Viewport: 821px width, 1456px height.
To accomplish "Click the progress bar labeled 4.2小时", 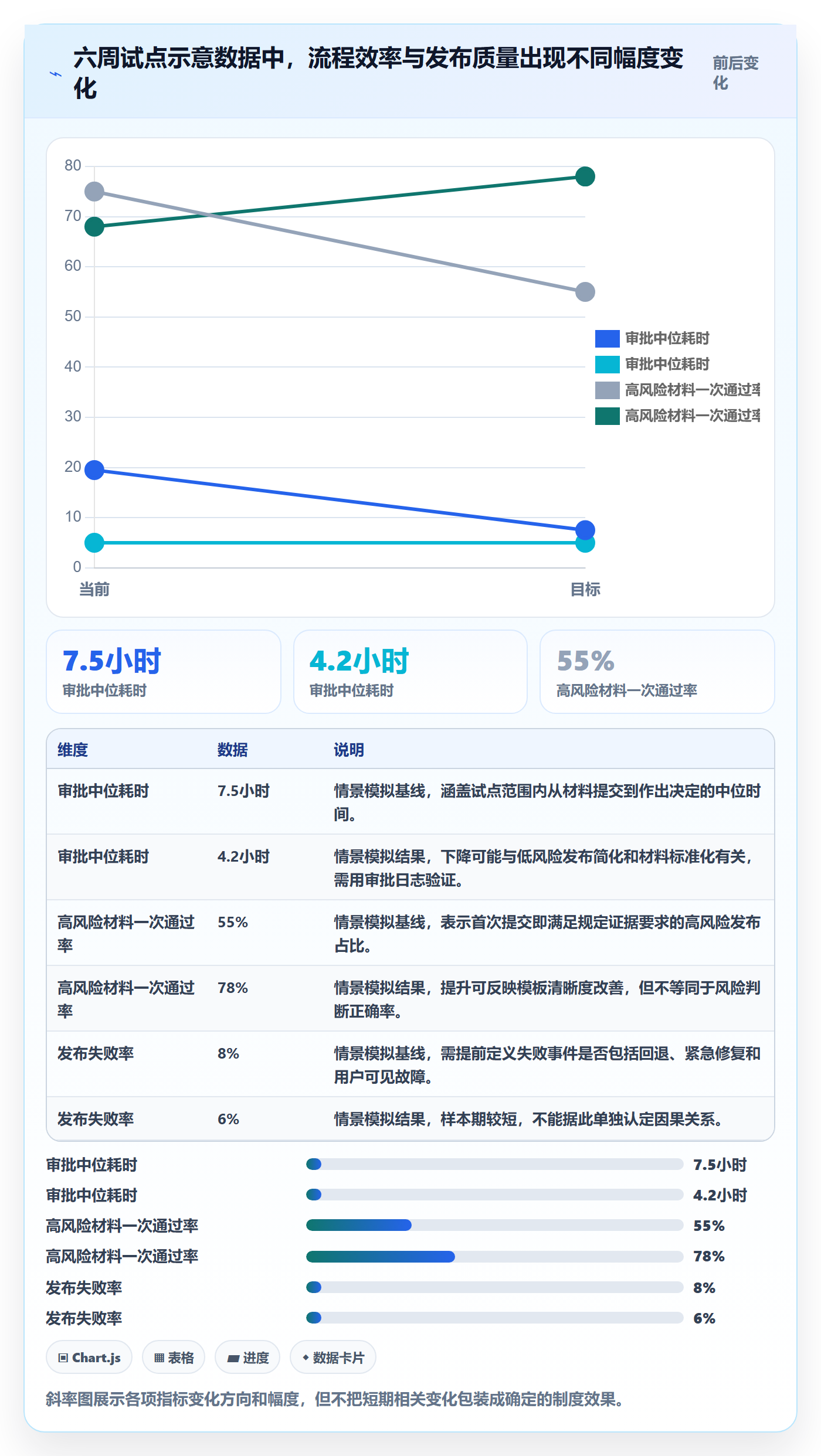I will [x=494, y=1195].
